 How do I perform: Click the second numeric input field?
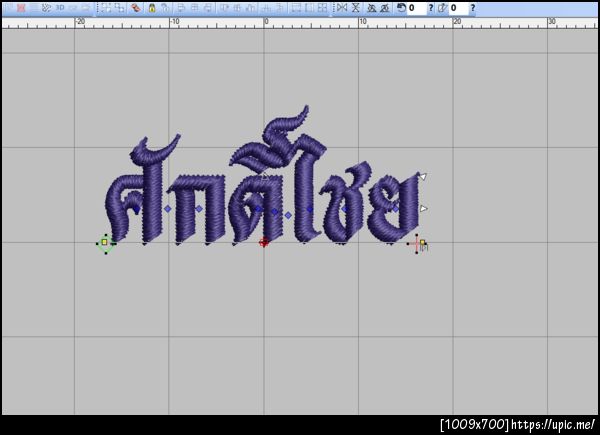(458, 8)
